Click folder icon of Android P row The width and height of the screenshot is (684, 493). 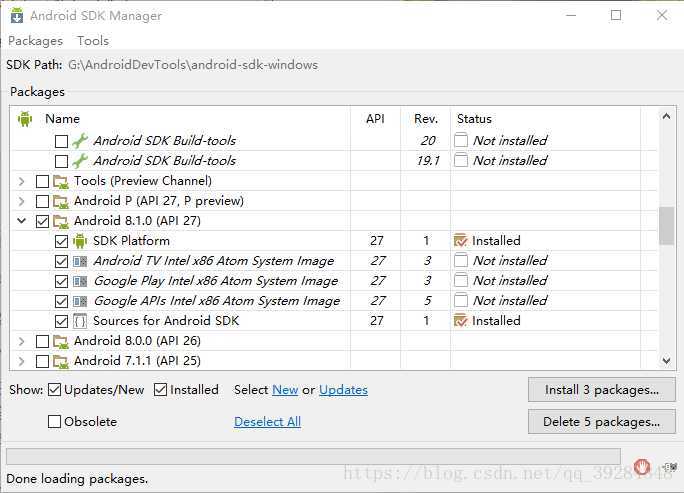(x=60, y=201)
